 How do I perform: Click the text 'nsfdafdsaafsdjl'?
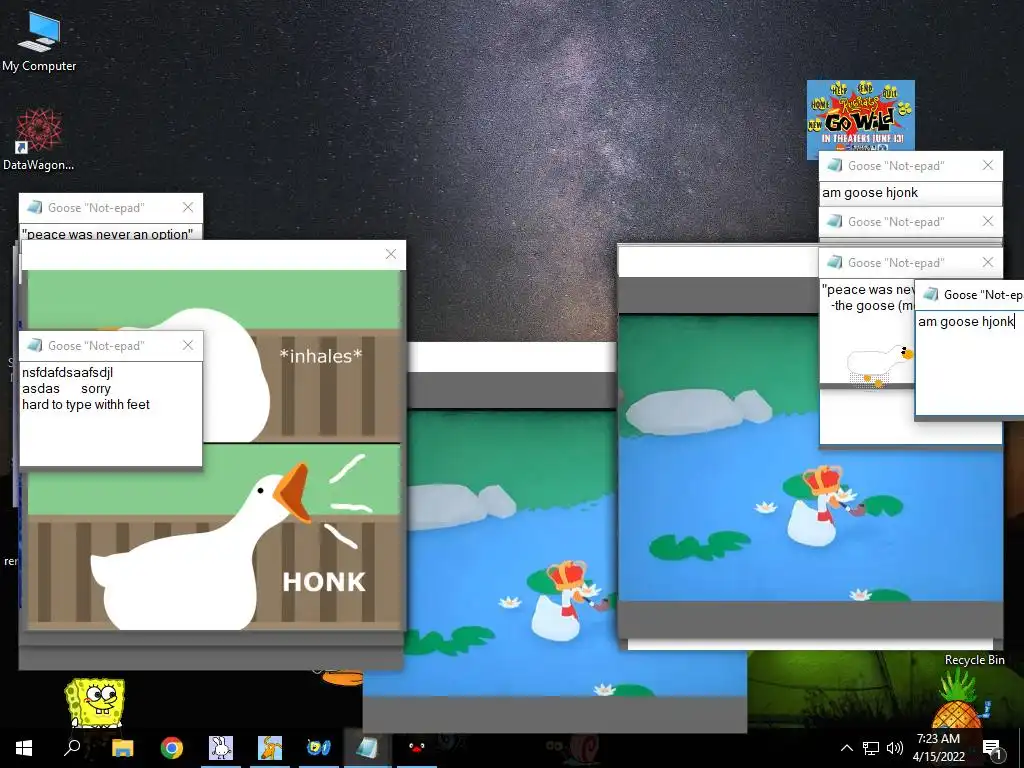click(x=67, y=373)
